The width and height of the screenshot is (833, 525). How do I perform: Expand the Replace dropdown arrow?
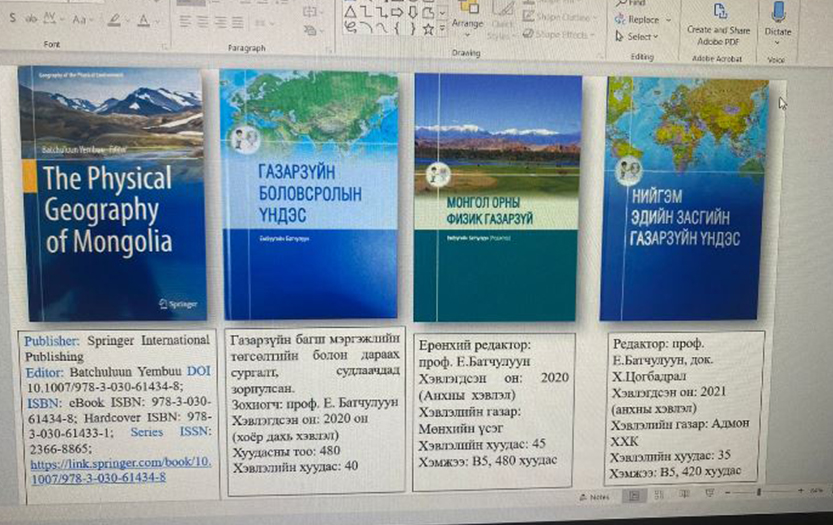pyautogui.click(x=666, y=19)
